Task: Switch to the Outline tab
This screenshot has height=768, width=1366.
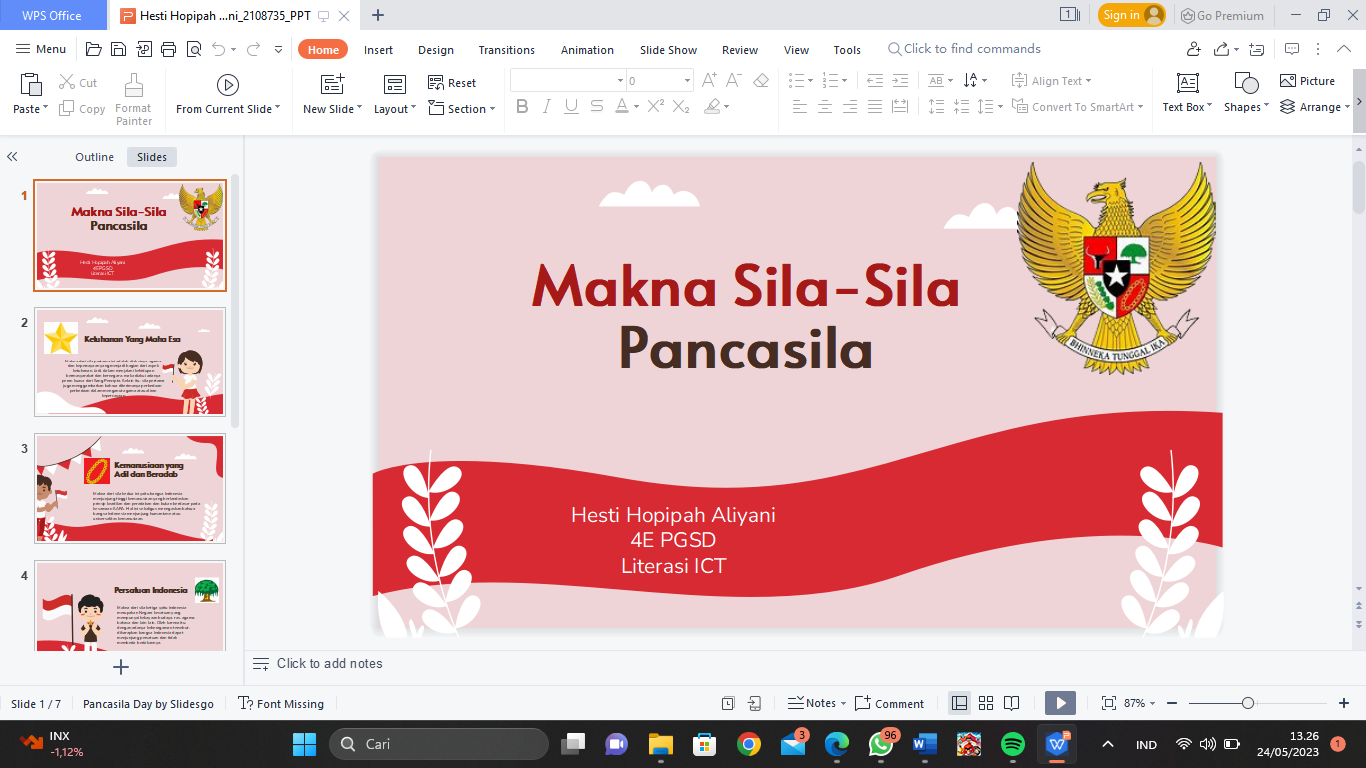Action: pos(95,157)
